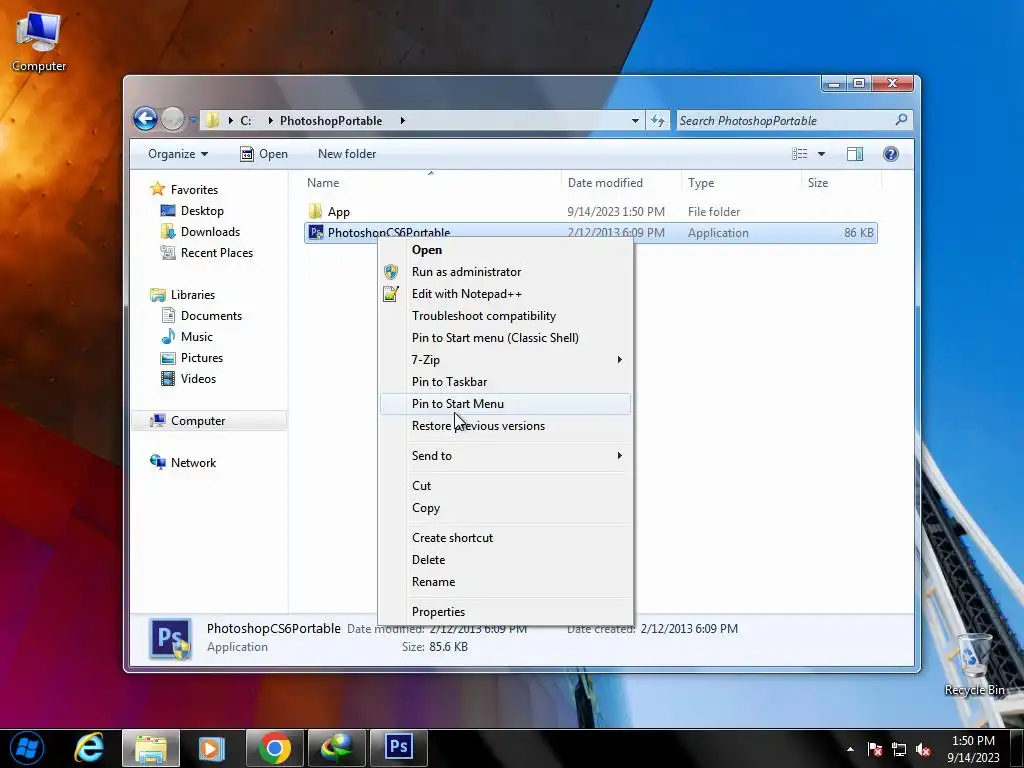Launch Google Chrome from taskbar

coord(274,748)
